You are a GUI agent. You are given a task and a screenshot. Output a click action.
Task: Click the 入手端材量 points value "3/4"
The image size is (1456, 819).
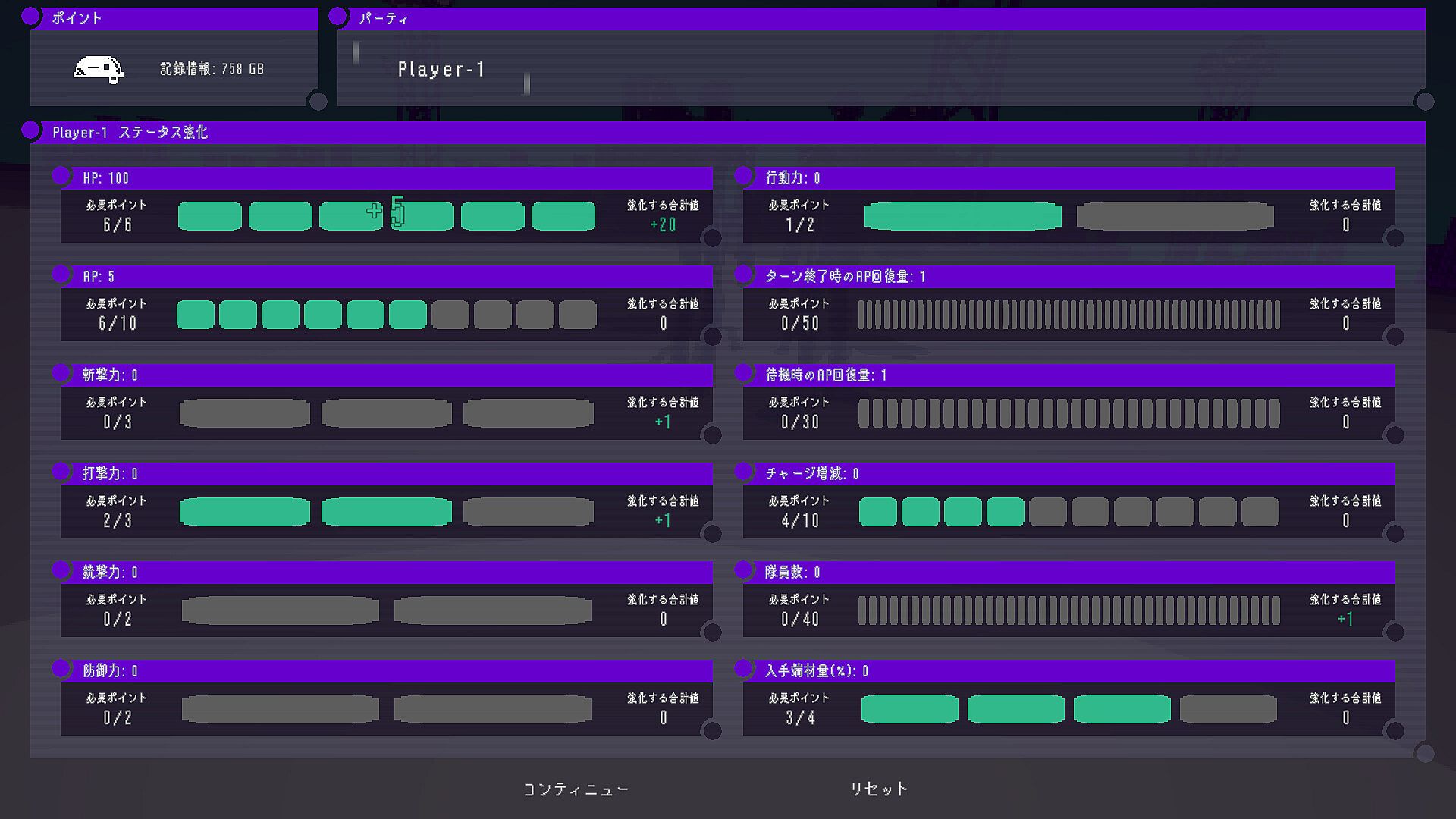click(800, 718)
